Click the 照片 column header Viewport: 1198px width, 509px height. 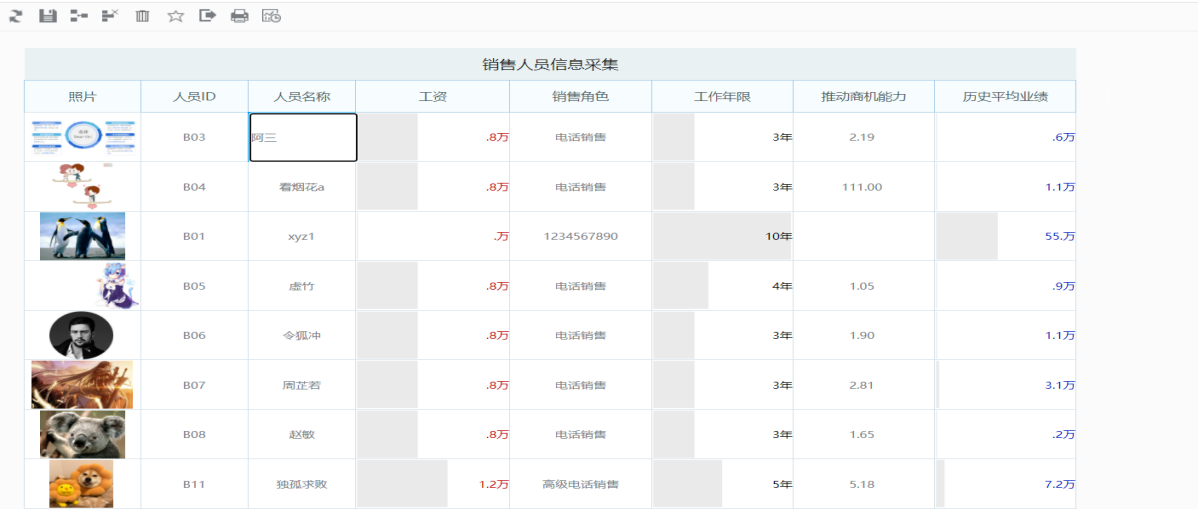pos(83,97)
